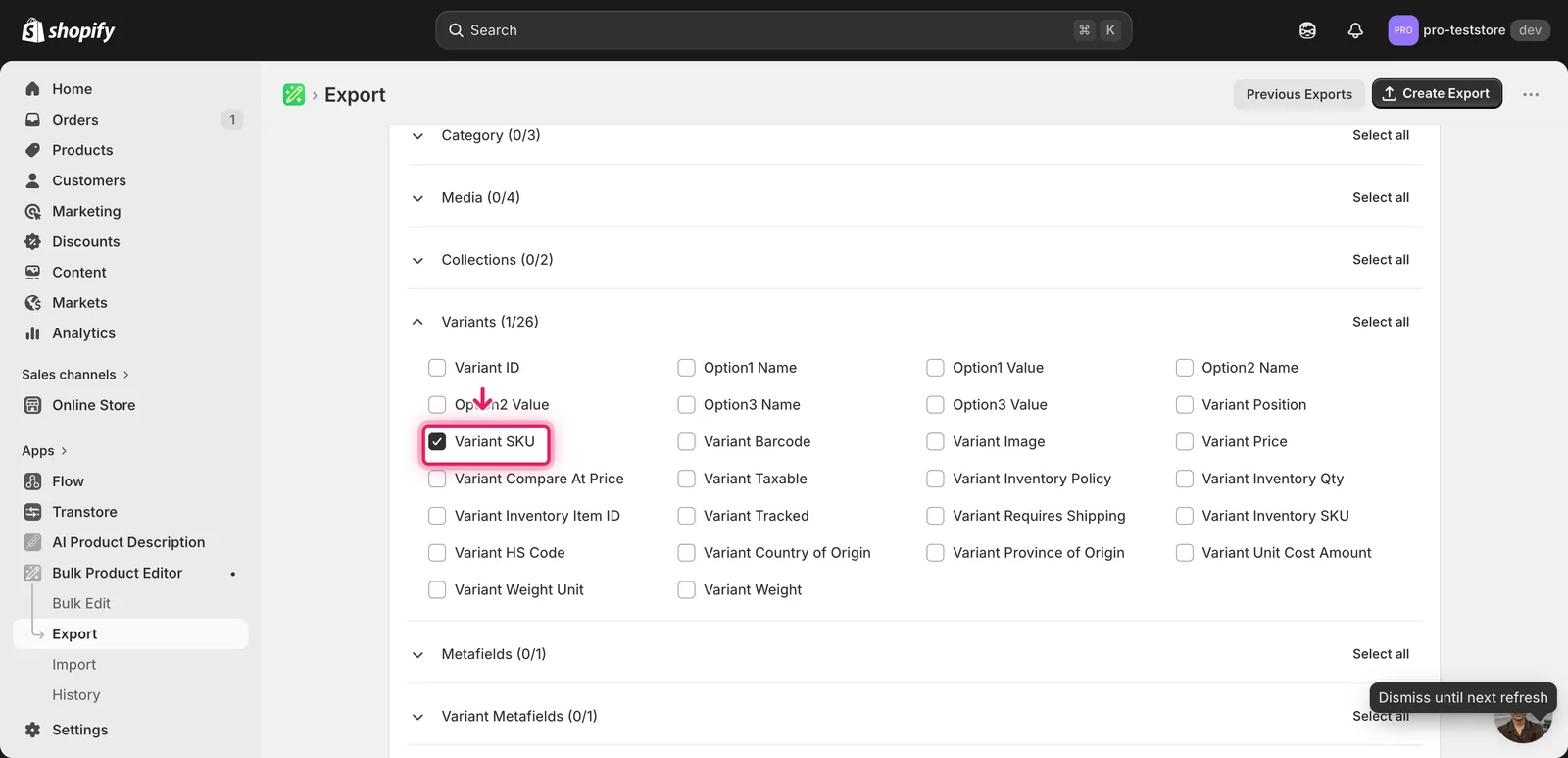
Task: Click the Flow app icon
Action: pyautogui.click(x=32, y=481)
